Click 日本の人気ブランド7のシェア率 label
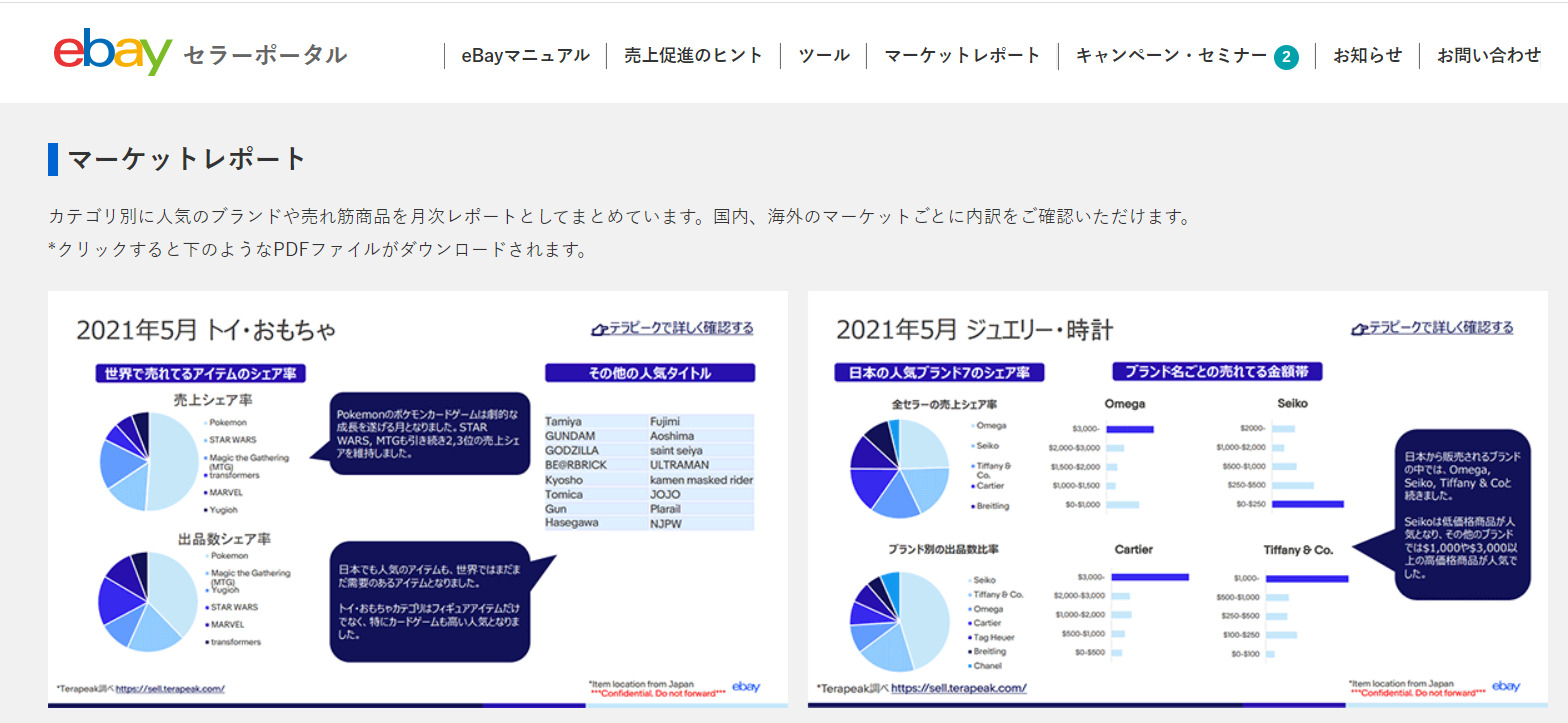The width and height of the screenshot is (1568, 723). point(939,373)
